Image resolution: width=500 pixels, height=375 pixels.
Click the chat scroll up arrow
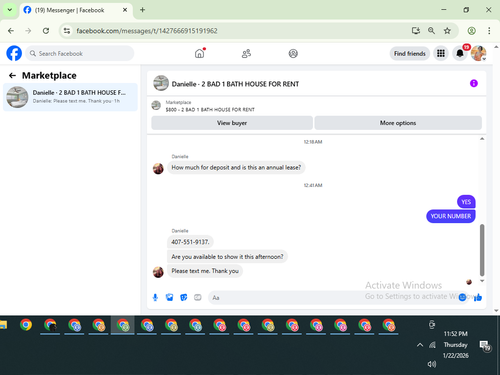tap(482, 139)
